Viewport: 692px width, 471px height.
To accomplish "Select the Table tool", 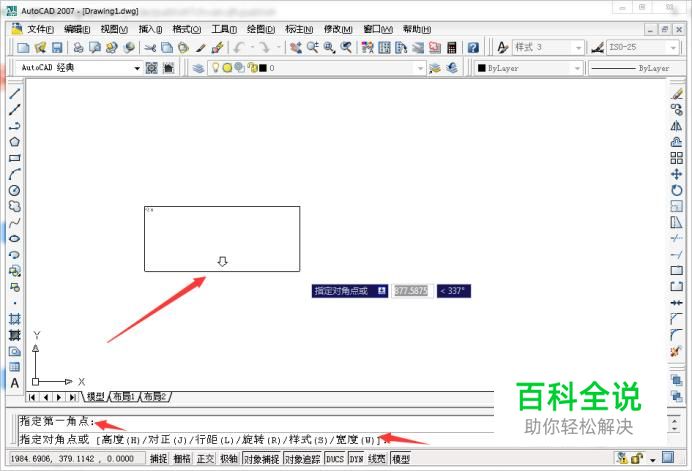I will point(15,367).
